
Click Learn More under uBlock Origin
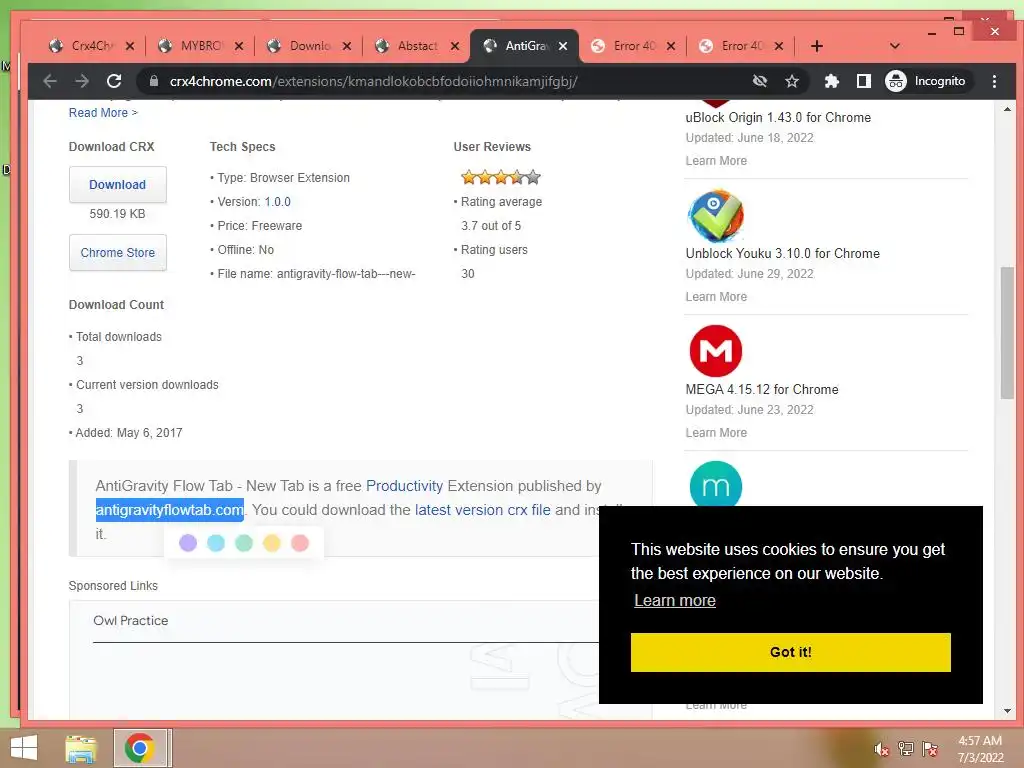point(716,161)
